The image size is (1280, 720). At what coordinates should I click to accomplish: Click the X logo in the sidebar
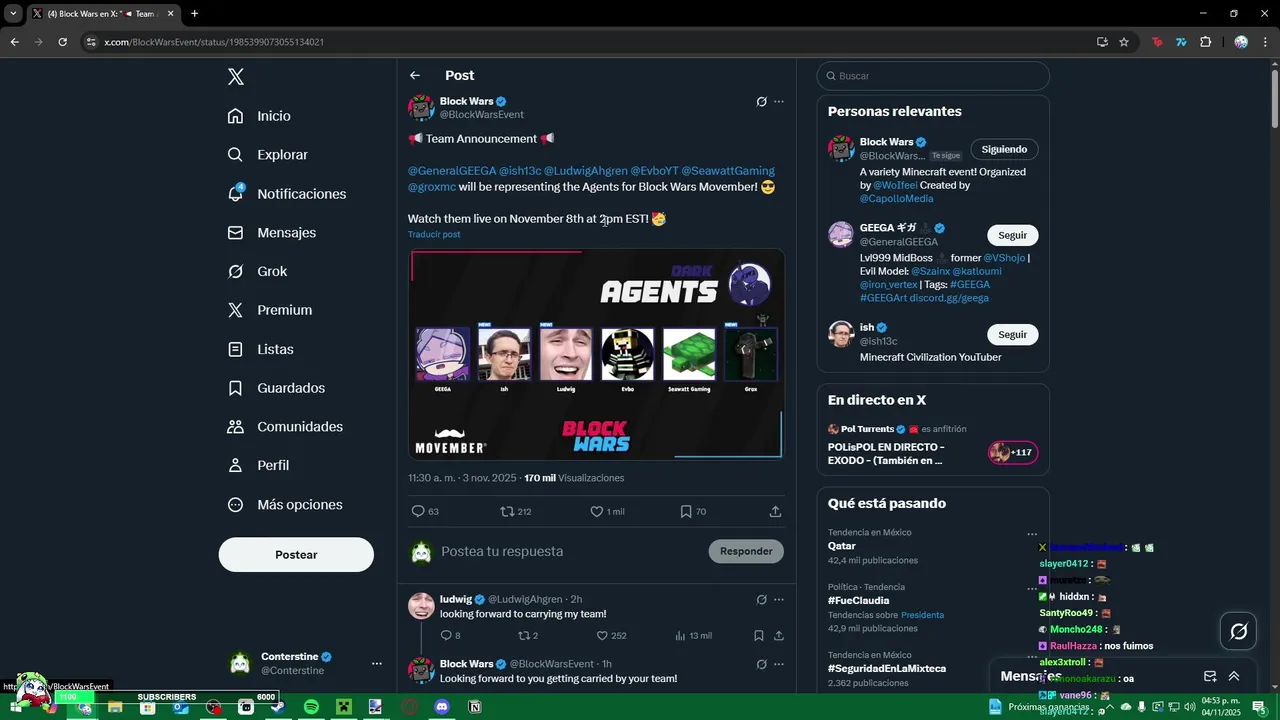tap(235, 77)
